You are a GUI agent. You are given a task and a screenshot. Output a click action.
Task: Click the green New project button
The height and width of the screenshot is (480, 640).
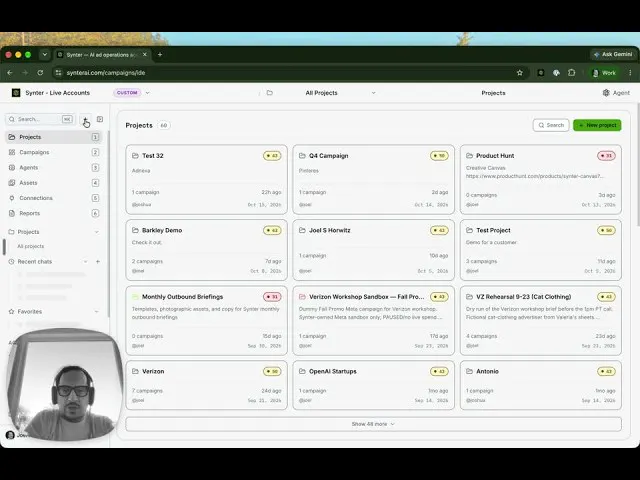point(597,125)
